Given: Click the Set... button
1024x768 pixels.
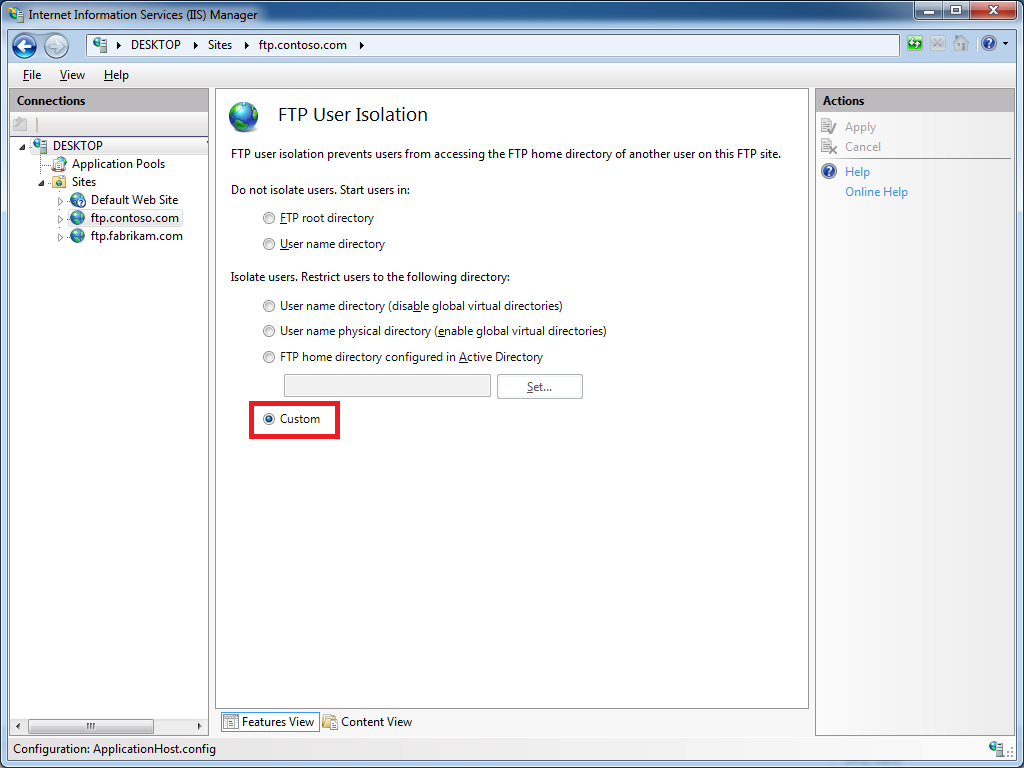Looking at the screenshot, I should pyautogui.click(x=539, y=387).
